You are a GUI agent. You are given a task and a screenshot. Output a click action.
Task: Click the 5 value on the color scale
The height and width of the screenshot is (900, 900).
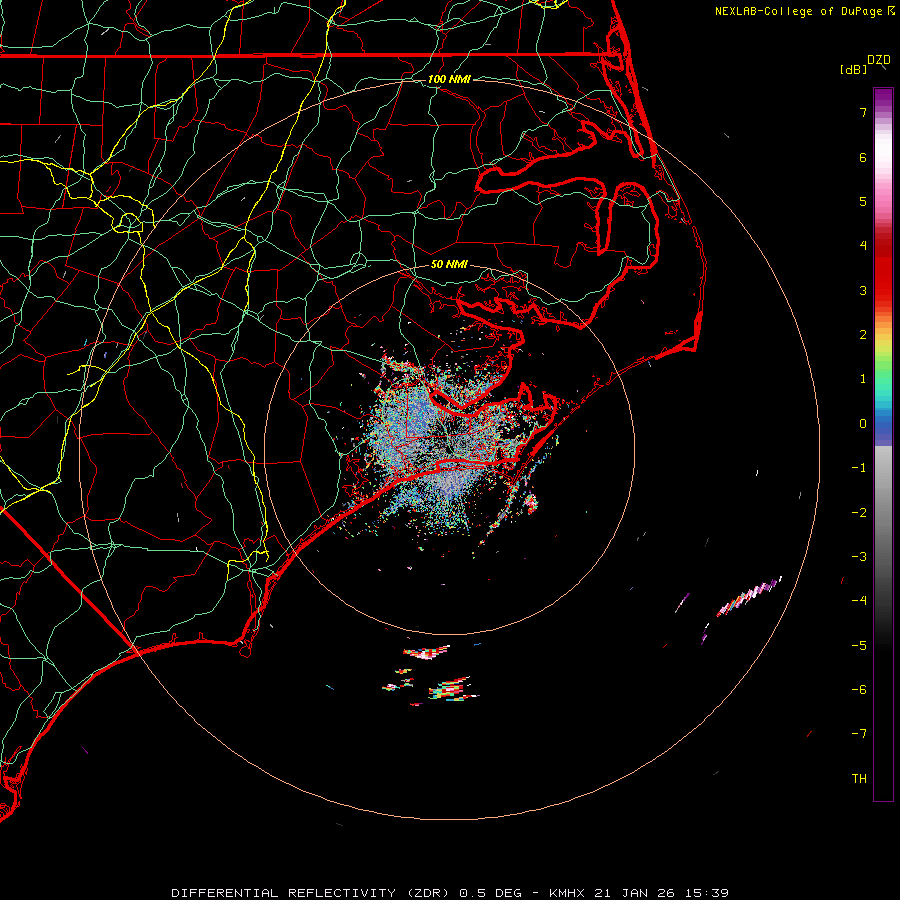point(863,201)
